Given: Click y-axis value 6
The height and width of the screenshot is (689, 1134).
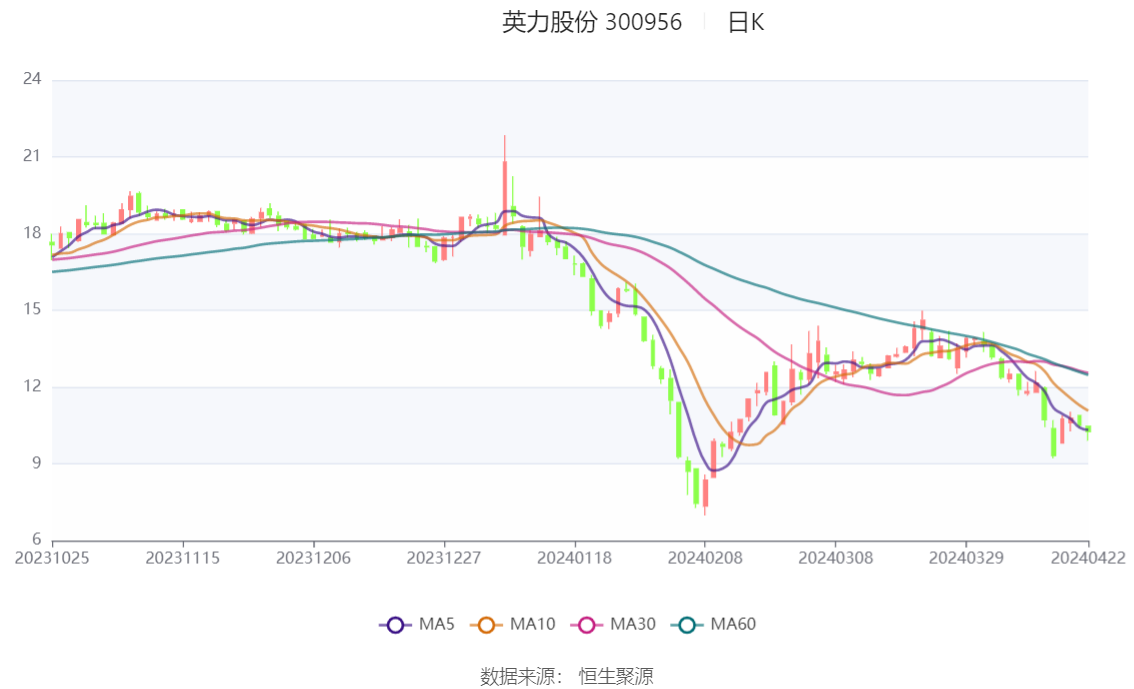Looking at the screenshot, I should click(36, 539).
